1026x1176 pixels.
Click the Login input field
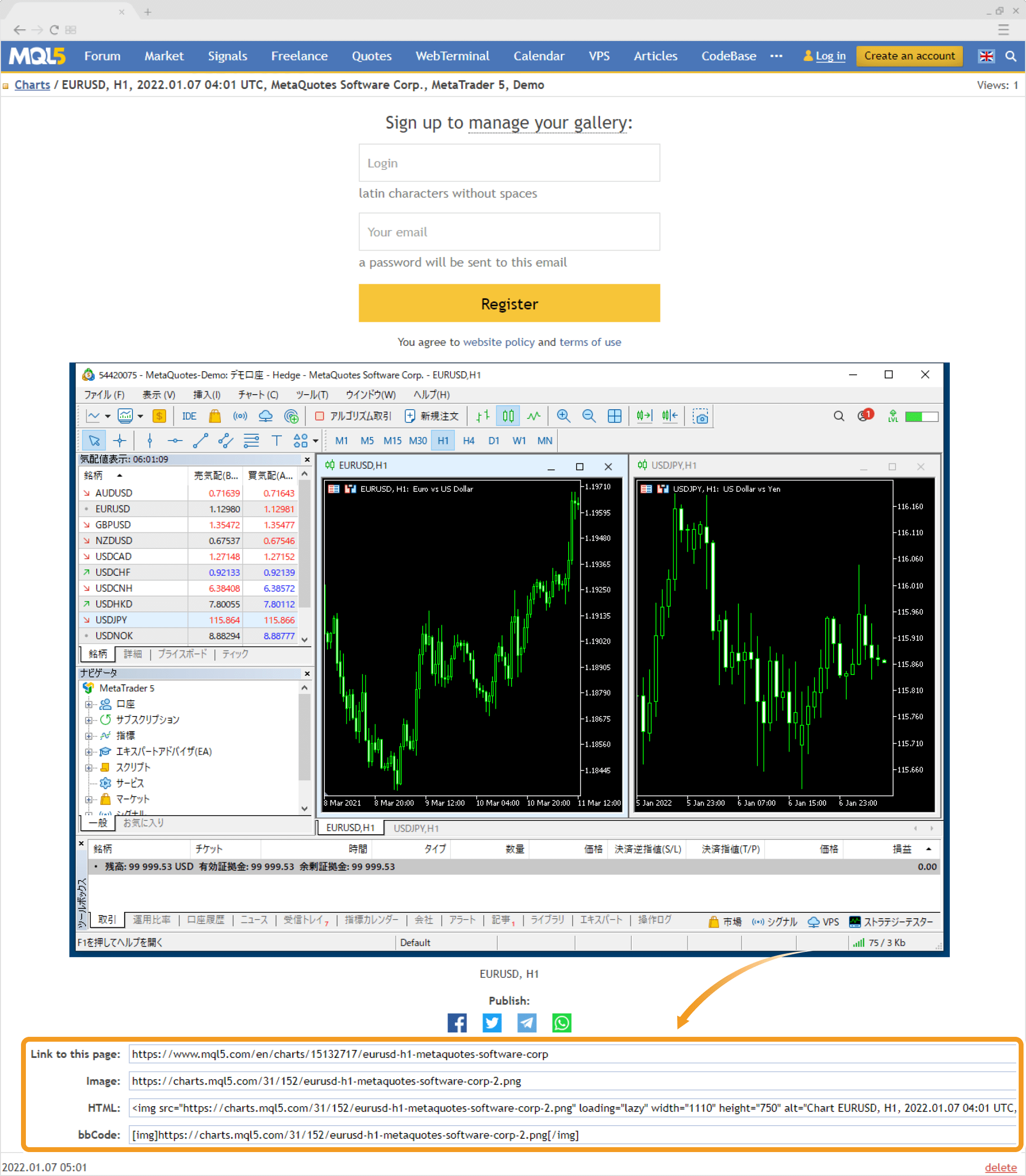pos(510,163)
